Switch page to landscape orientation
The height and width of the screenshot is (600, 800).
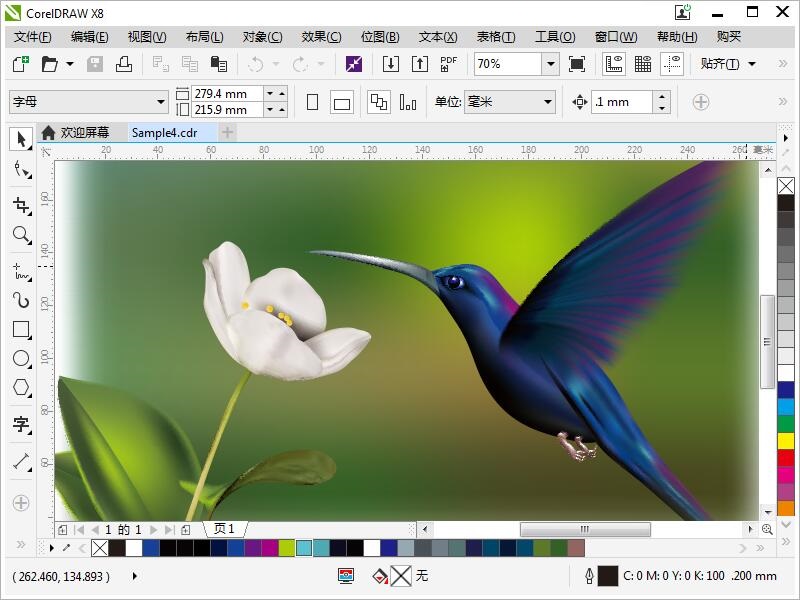[x=342, y=102]
